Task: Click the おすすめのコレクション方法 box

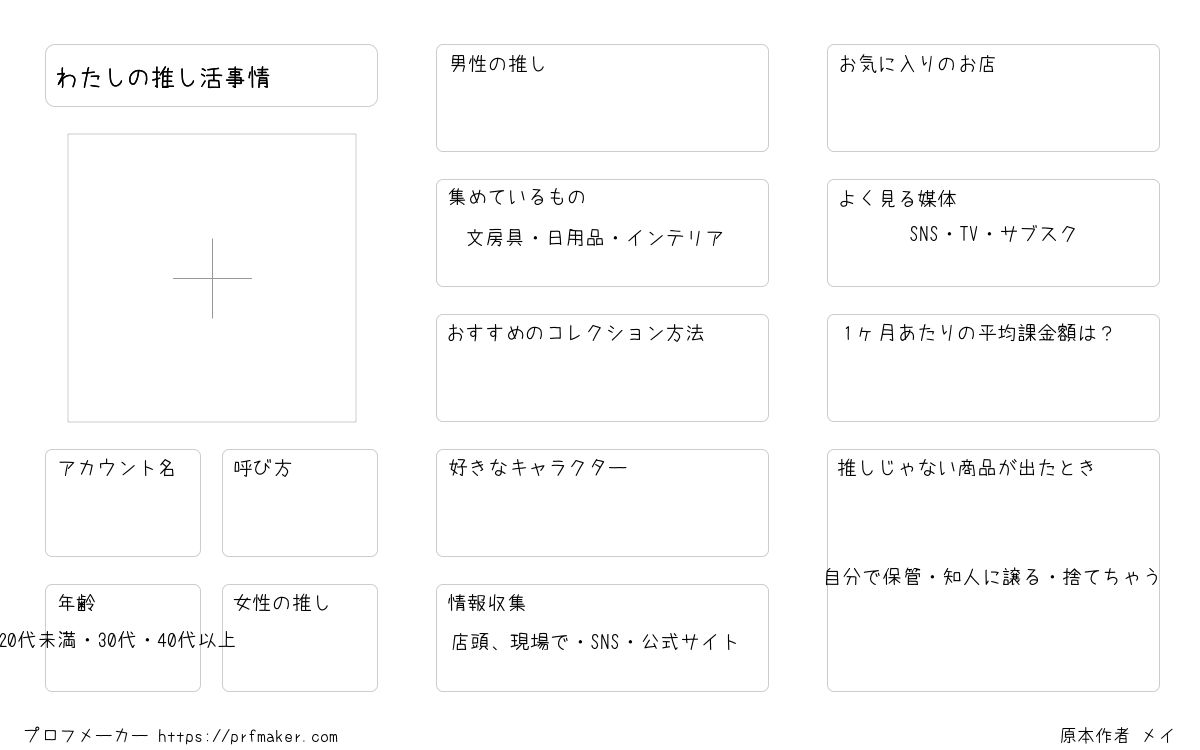Action: pos(602,368)
